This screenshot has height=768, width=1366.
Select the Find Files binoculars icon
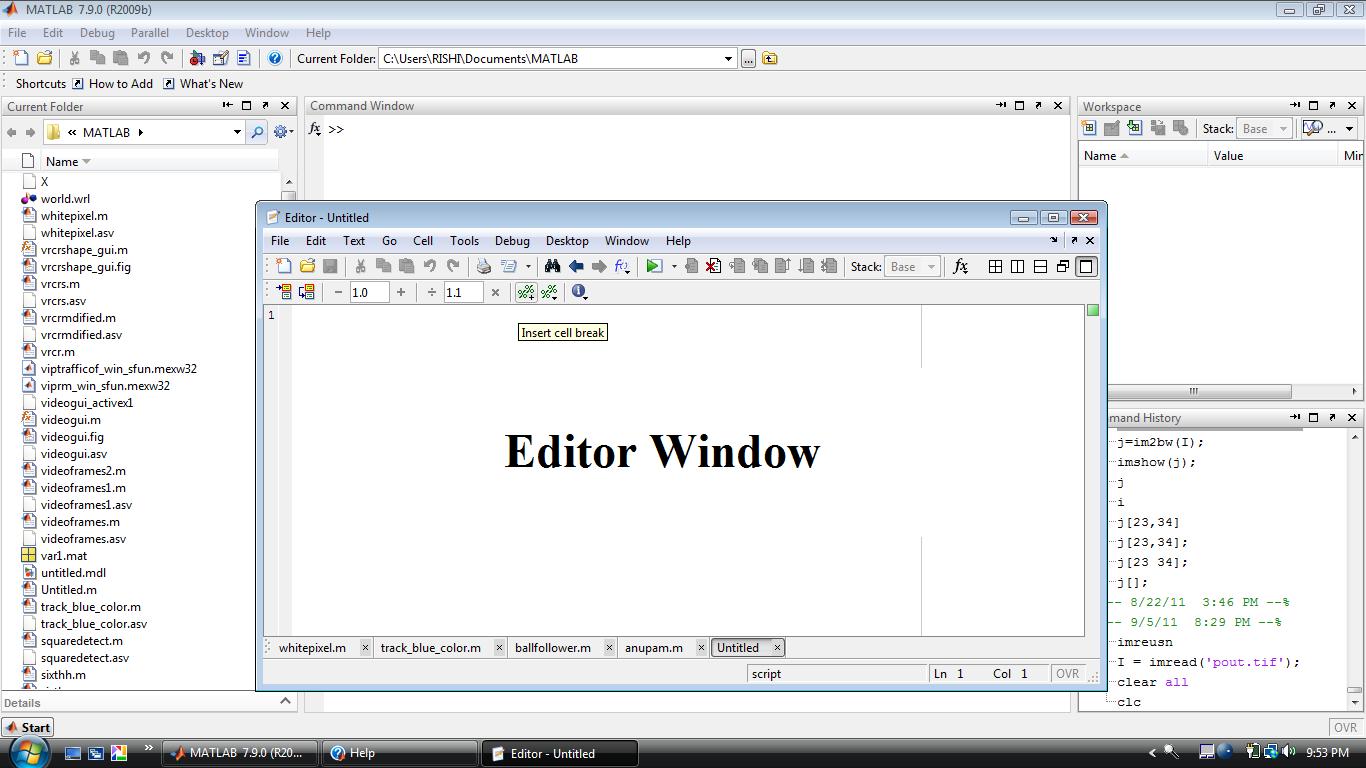click(552, 266)
